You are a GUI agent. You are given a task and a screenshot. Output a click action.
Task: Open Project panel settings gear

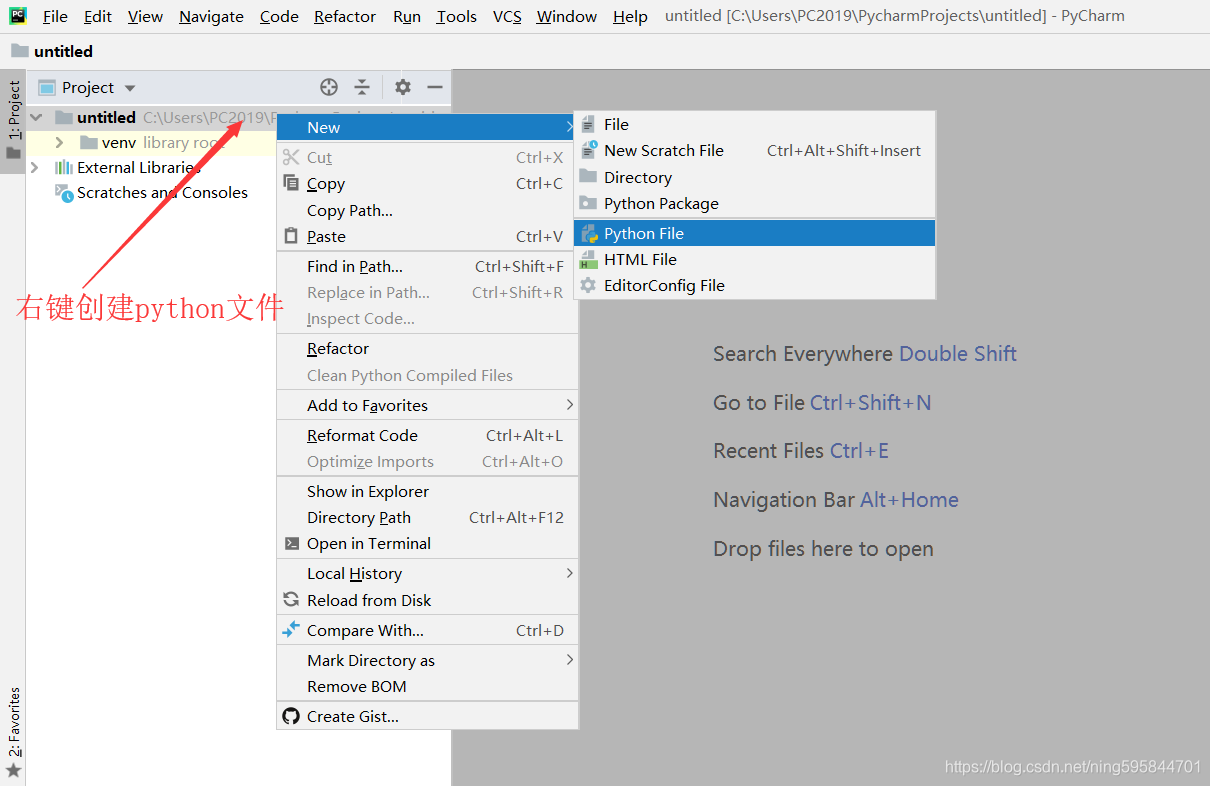point(402,87)
